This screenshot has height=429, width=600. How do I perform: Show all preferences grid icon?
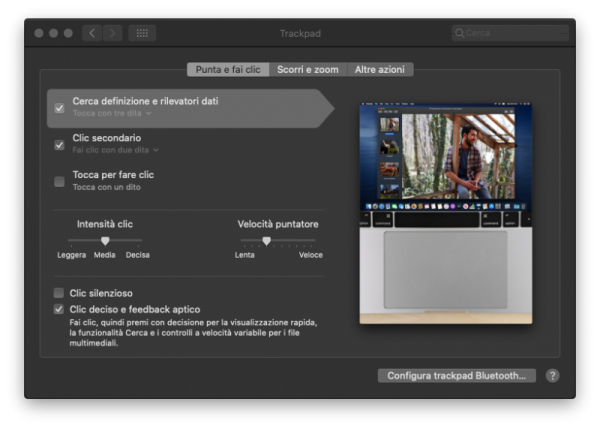(142, 33)
